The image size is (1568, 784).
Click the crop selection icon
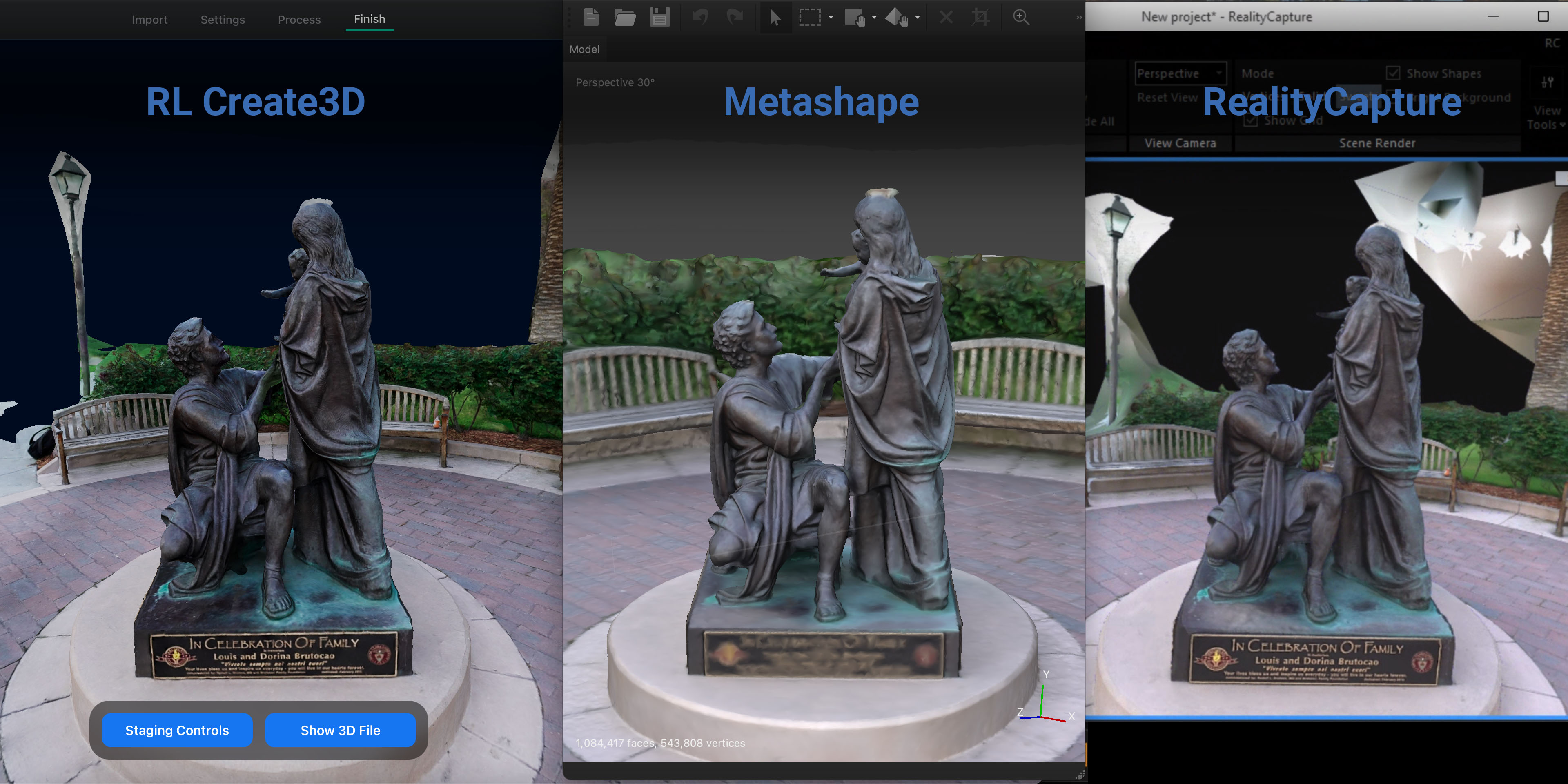980,17
